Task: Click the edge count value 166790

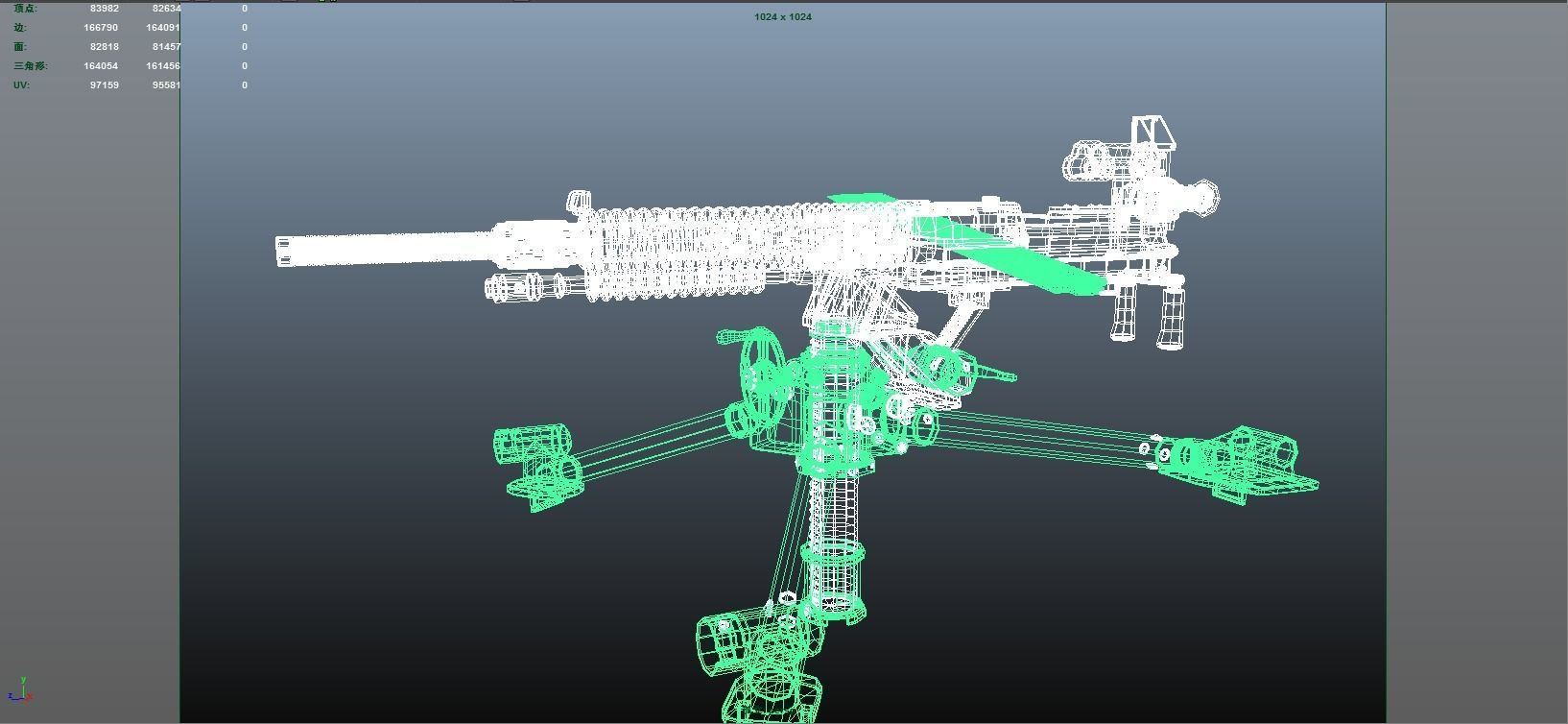Action: coord(101,28)
